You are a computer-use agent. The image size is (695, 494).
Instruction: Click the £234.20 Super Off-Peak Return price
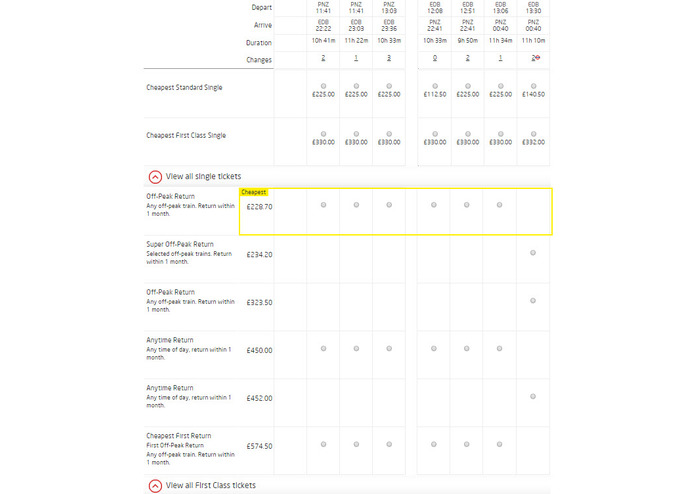pyautogui.click(x=259, y=255)
